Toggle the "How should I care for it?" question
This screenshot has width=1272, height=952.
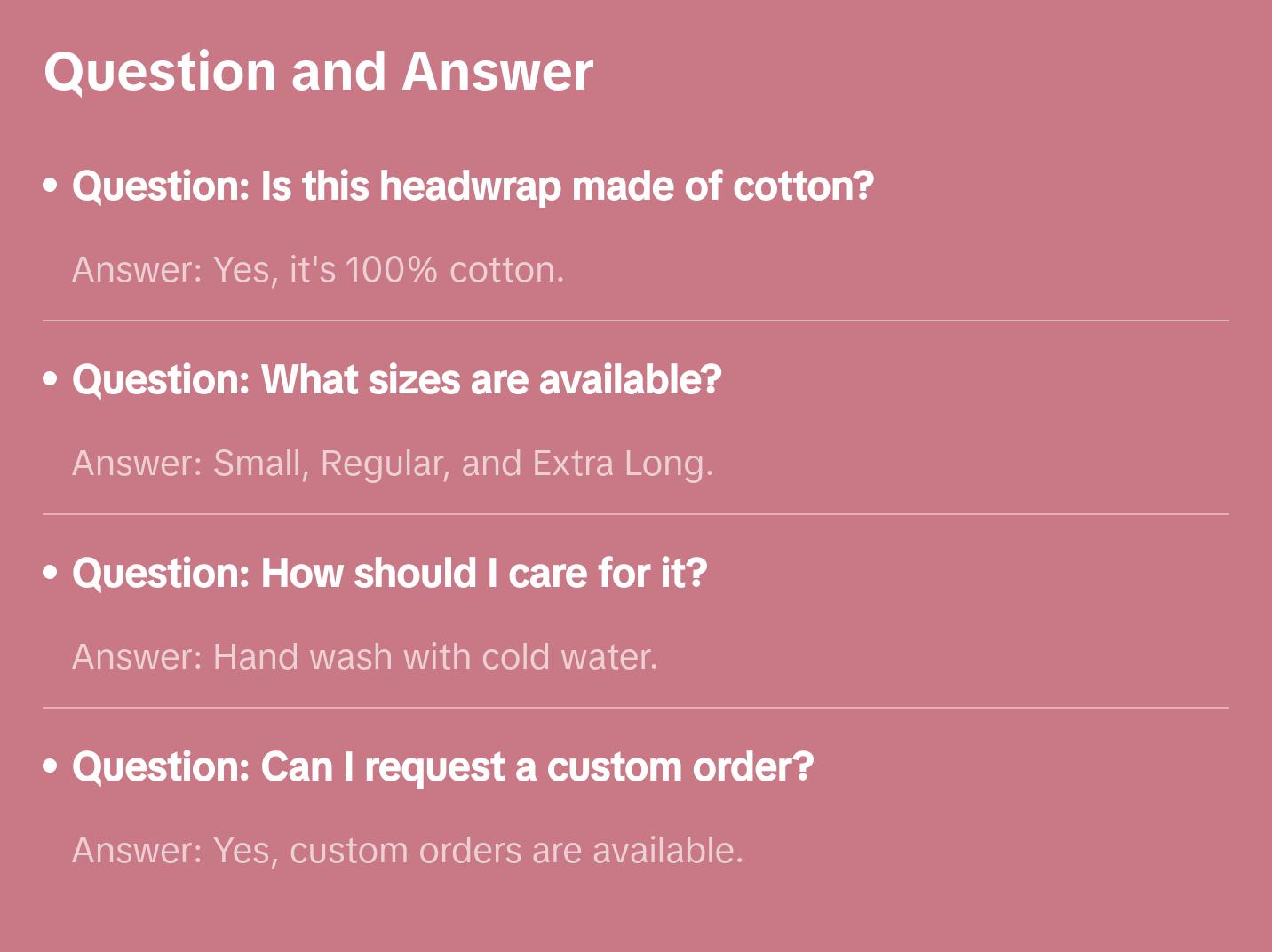389,574
